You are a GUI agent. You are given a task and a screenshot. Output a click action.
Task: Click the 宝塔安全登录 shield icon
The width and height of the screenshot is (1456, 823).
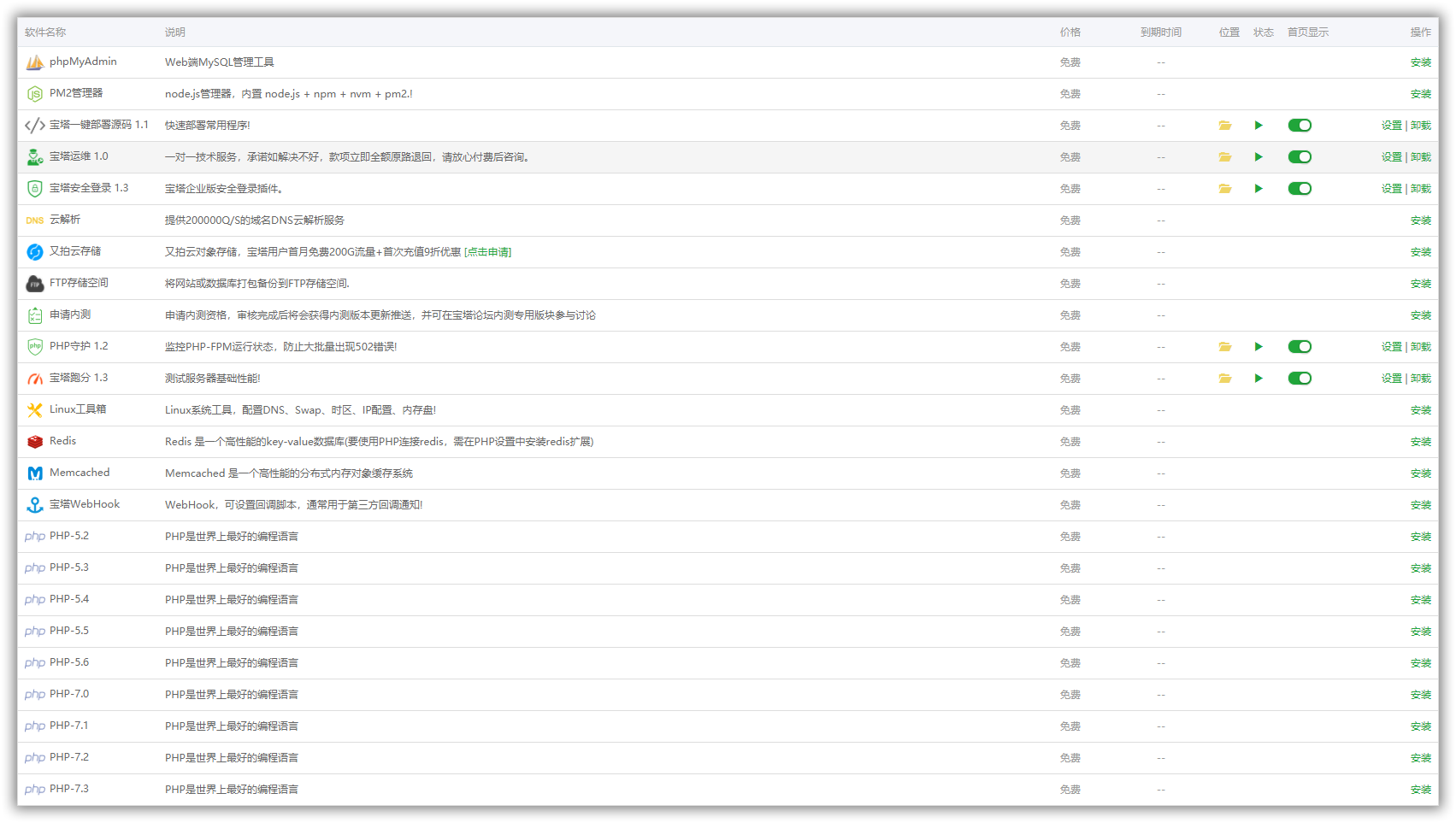coord(35,189)
